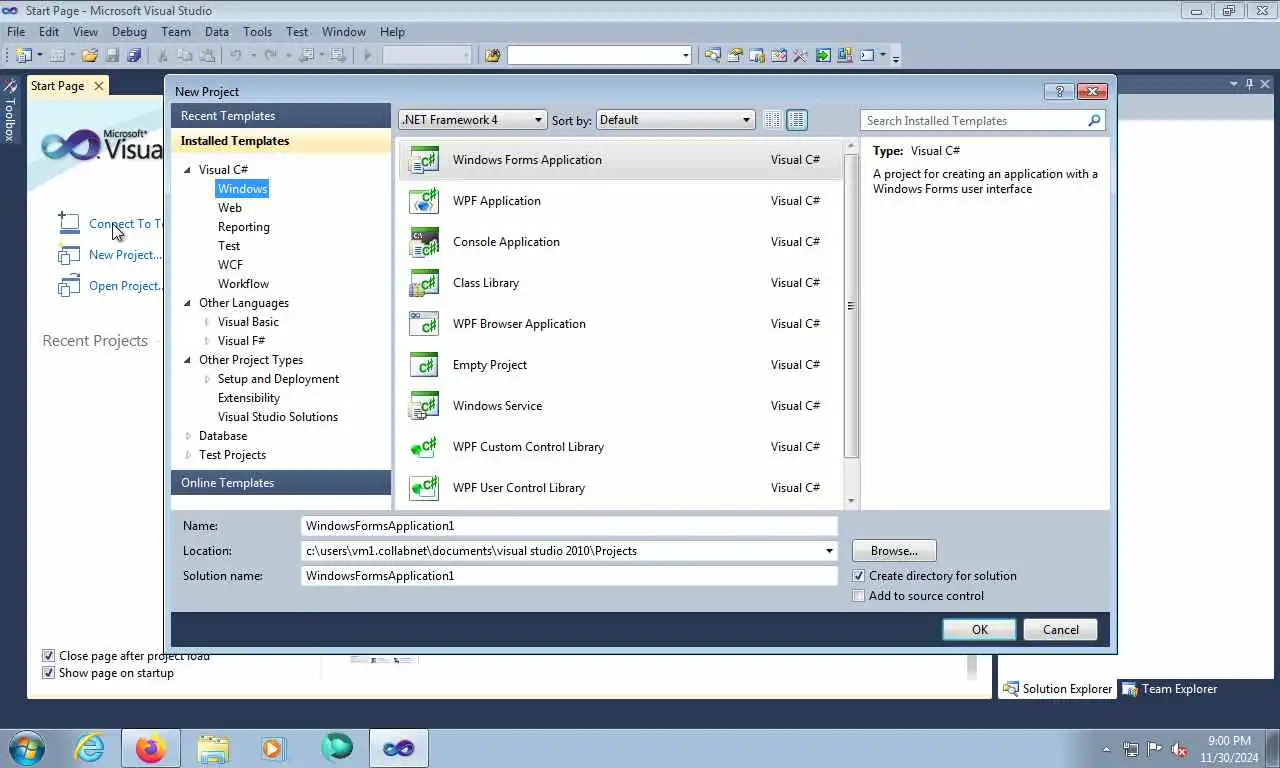Click the Paste toolbar icon

tap(207, 55)
